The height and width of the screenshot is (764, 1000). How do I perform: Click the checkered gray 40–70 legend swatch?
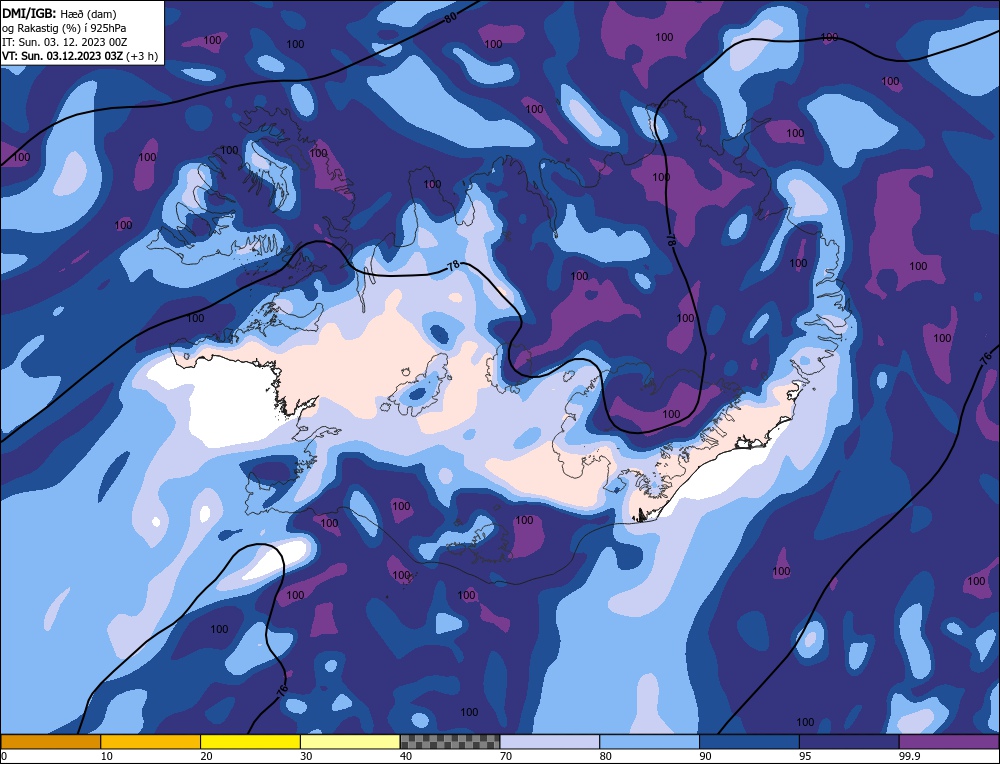pos(450,742)
